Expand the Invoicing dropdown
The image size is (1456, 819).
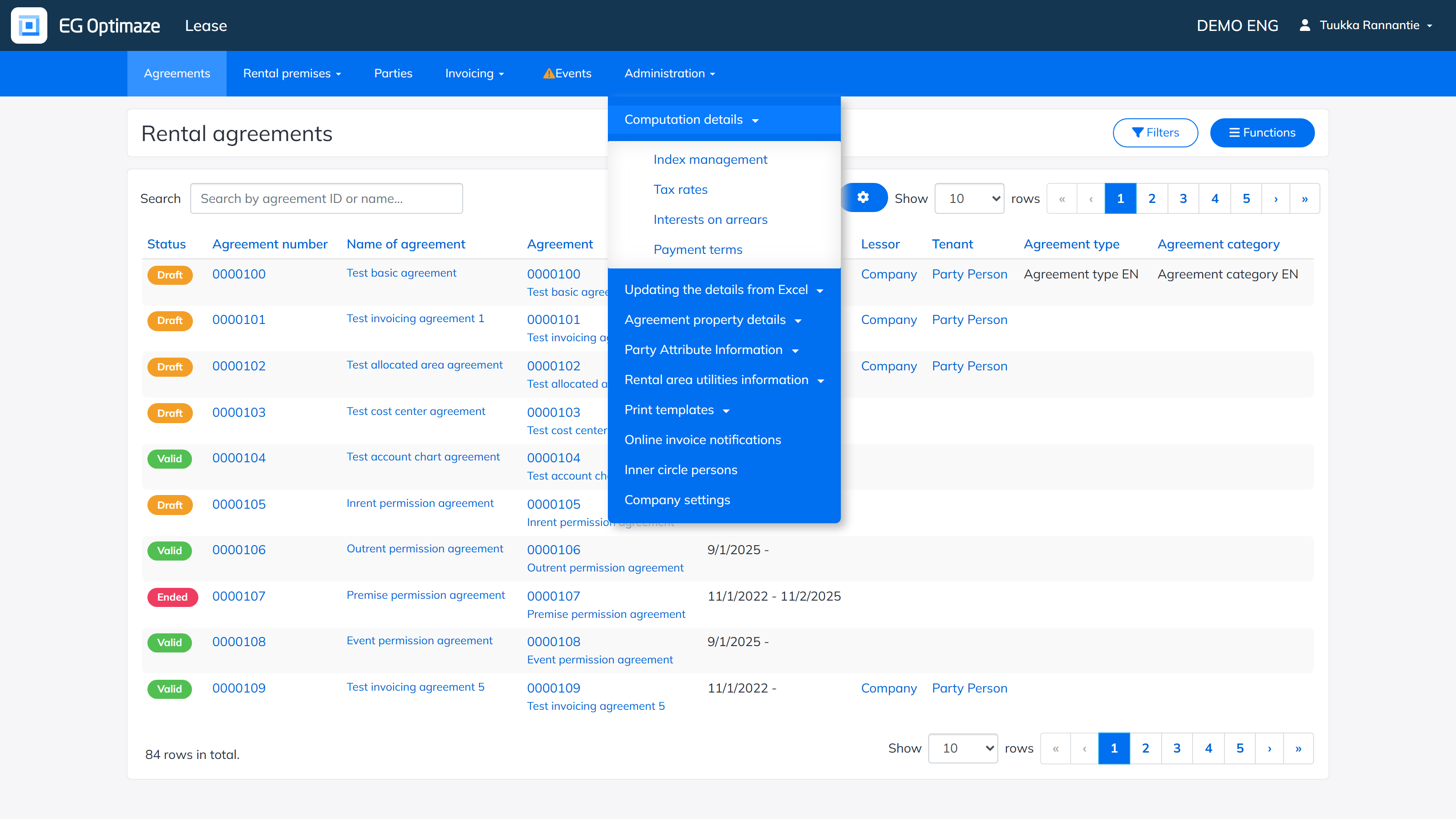[x=474, y=73]
